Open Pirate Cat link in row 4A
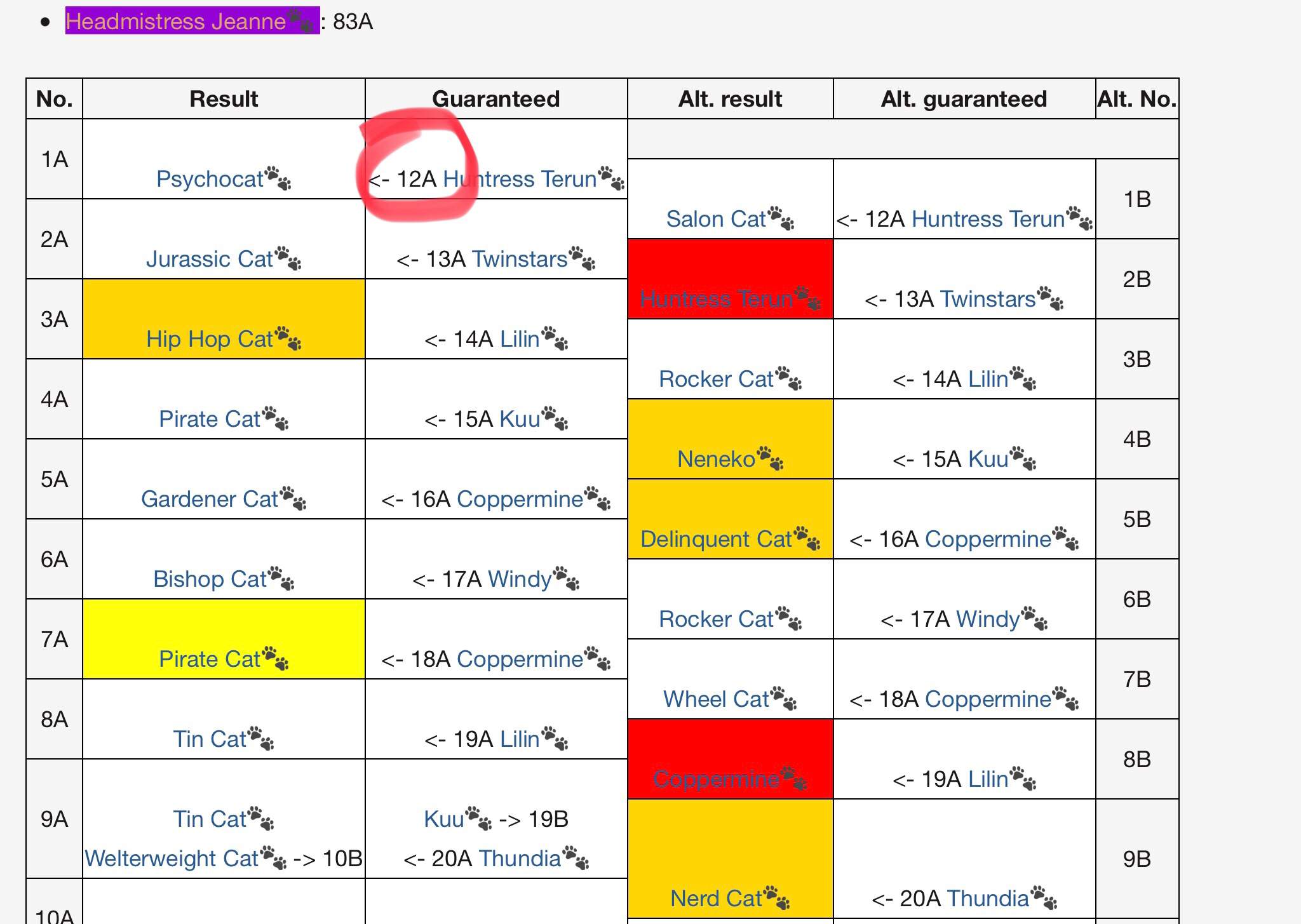Viewport: 1301px width, 924px height. (210, 419)
